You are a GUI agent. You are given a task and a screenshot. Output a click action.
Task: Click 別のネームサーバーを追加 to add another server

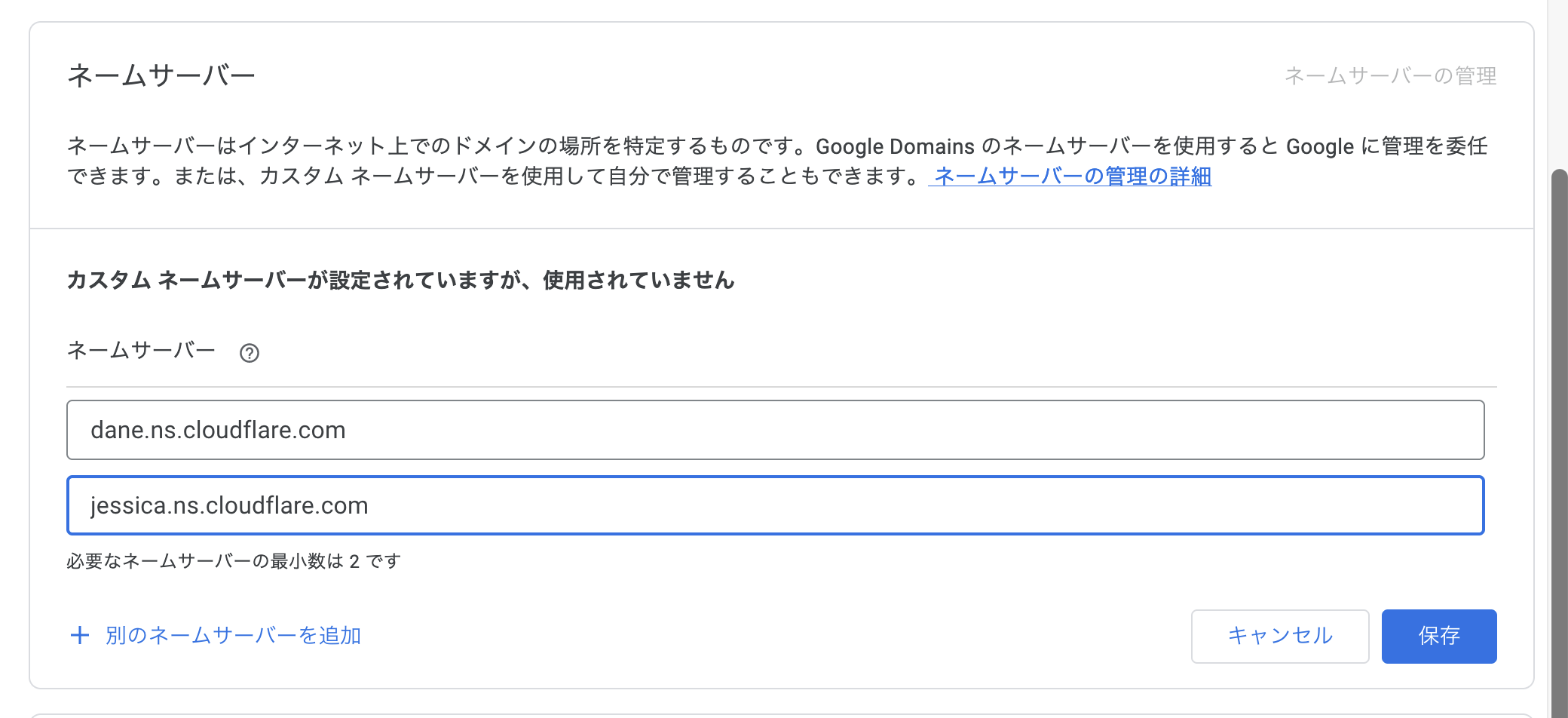point(233,636)
